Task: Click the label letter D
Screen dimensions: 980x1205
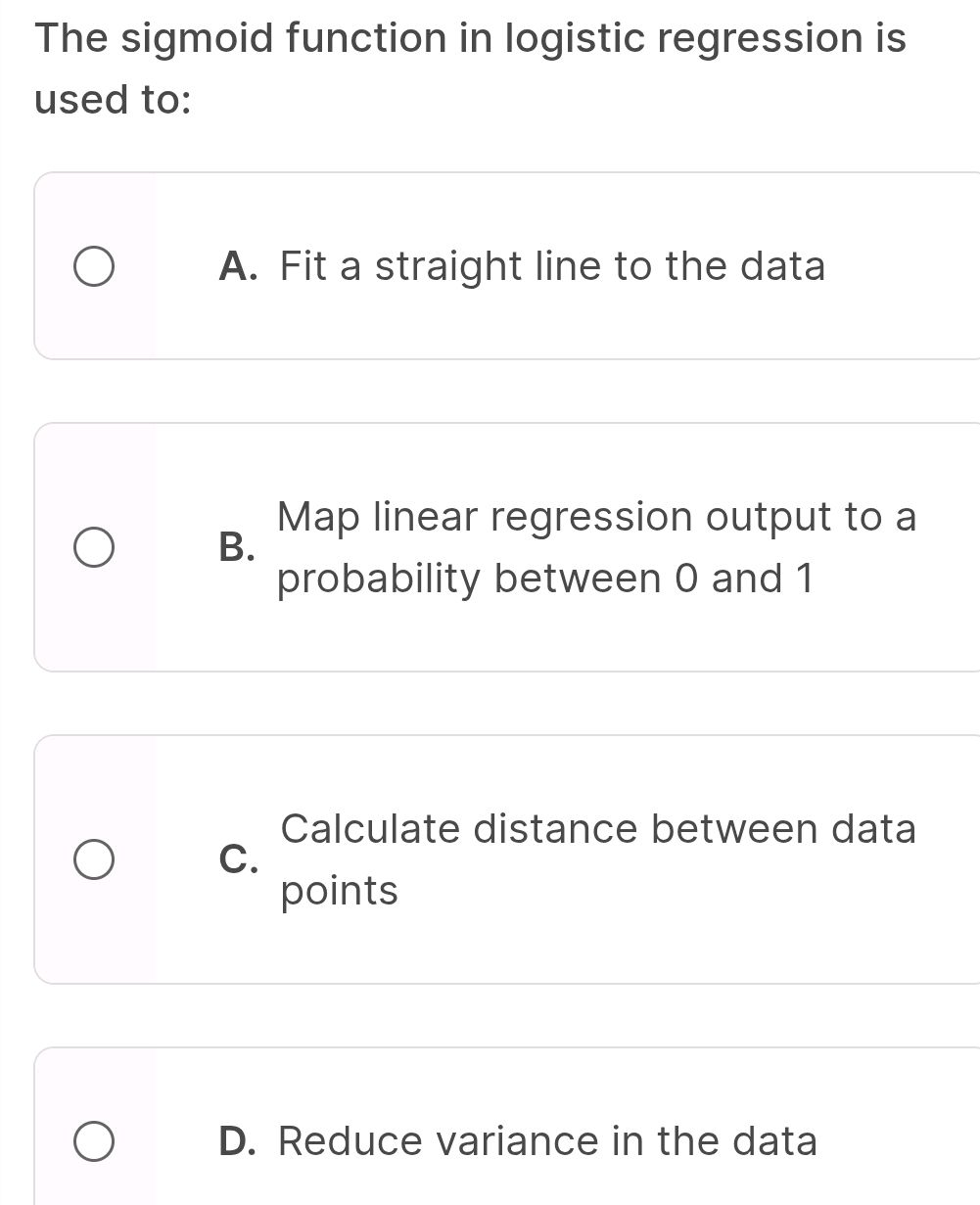Action: click(238, 1139)
